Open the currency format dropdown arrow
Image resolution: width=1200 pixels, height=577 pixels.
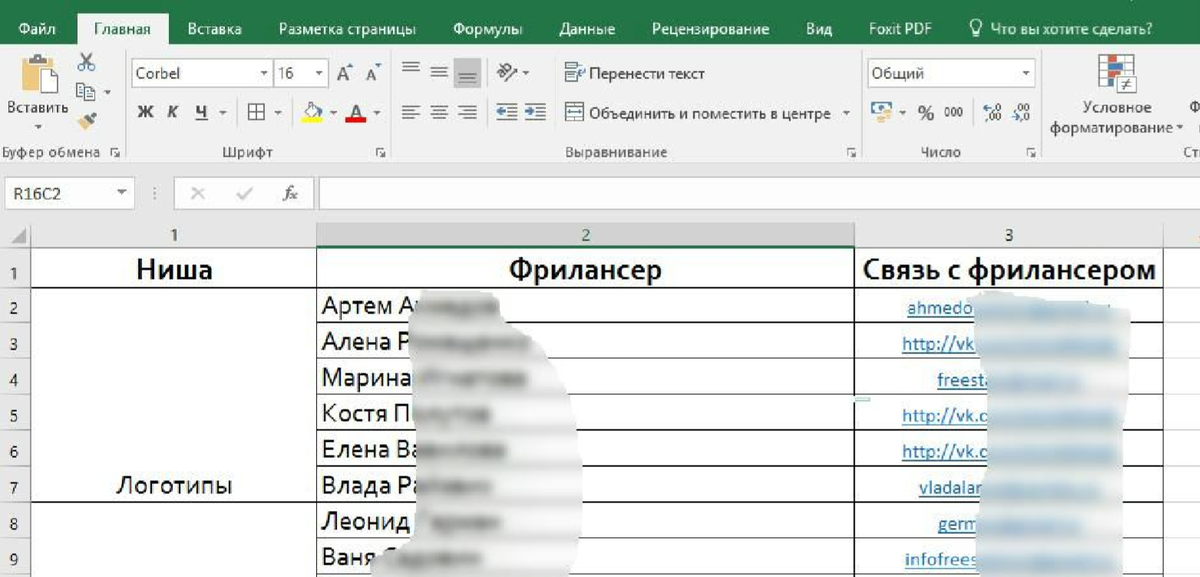click(x=902, y=113)
